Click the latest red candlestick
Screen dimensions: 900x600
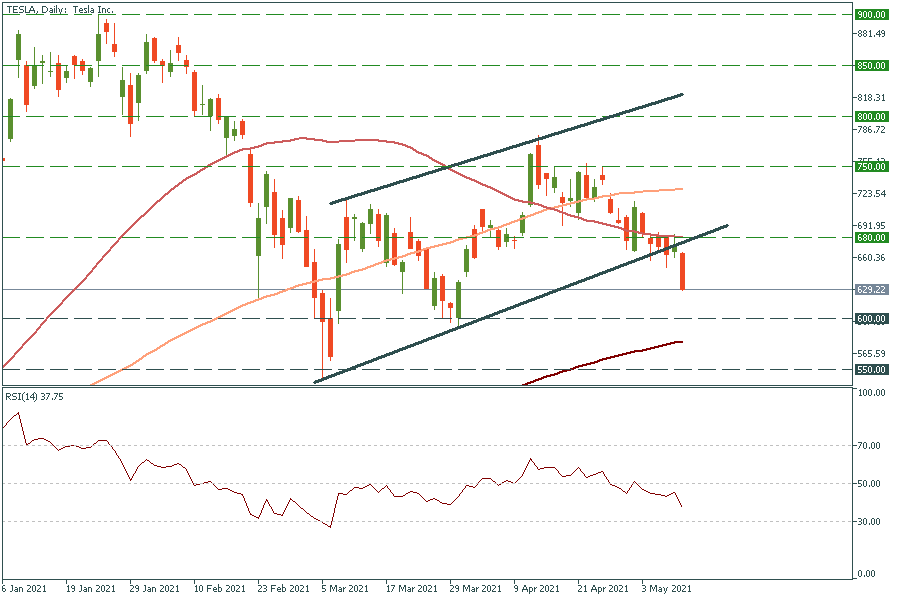tap(683, 271)
